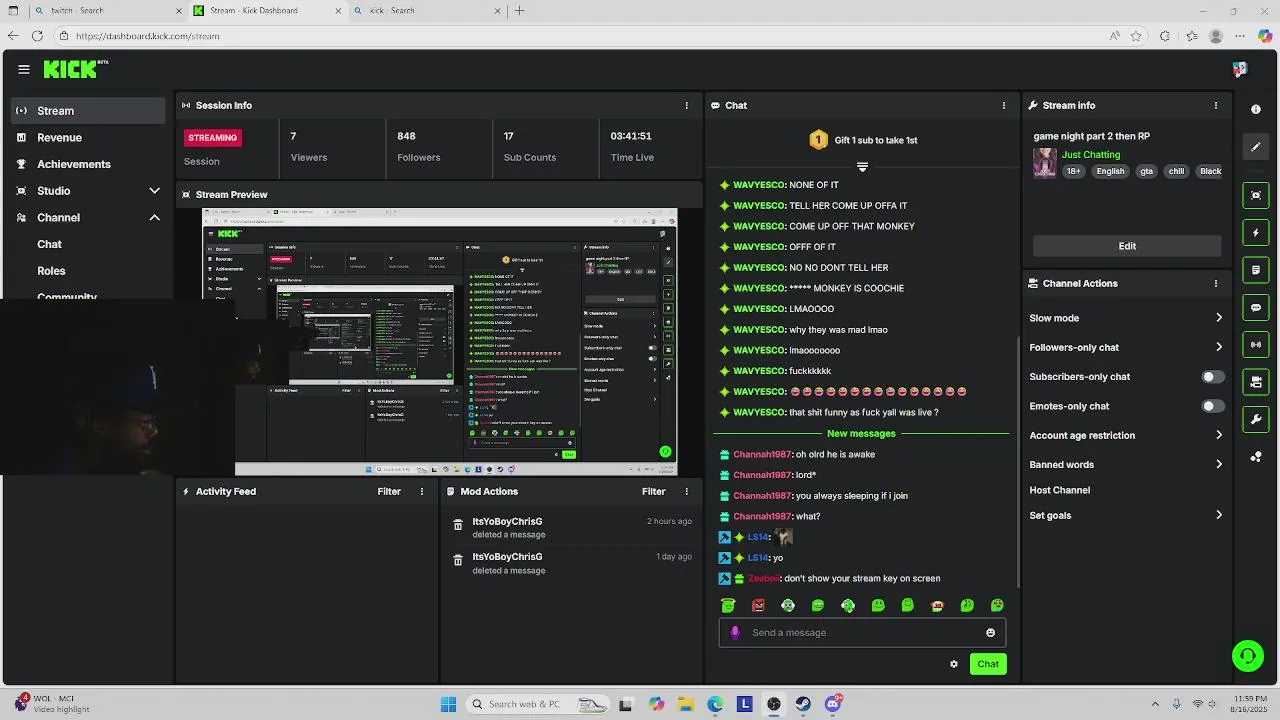Click the Send a message input field
The height and width of the screenshot is (720, 1280).
coord(862,632)
